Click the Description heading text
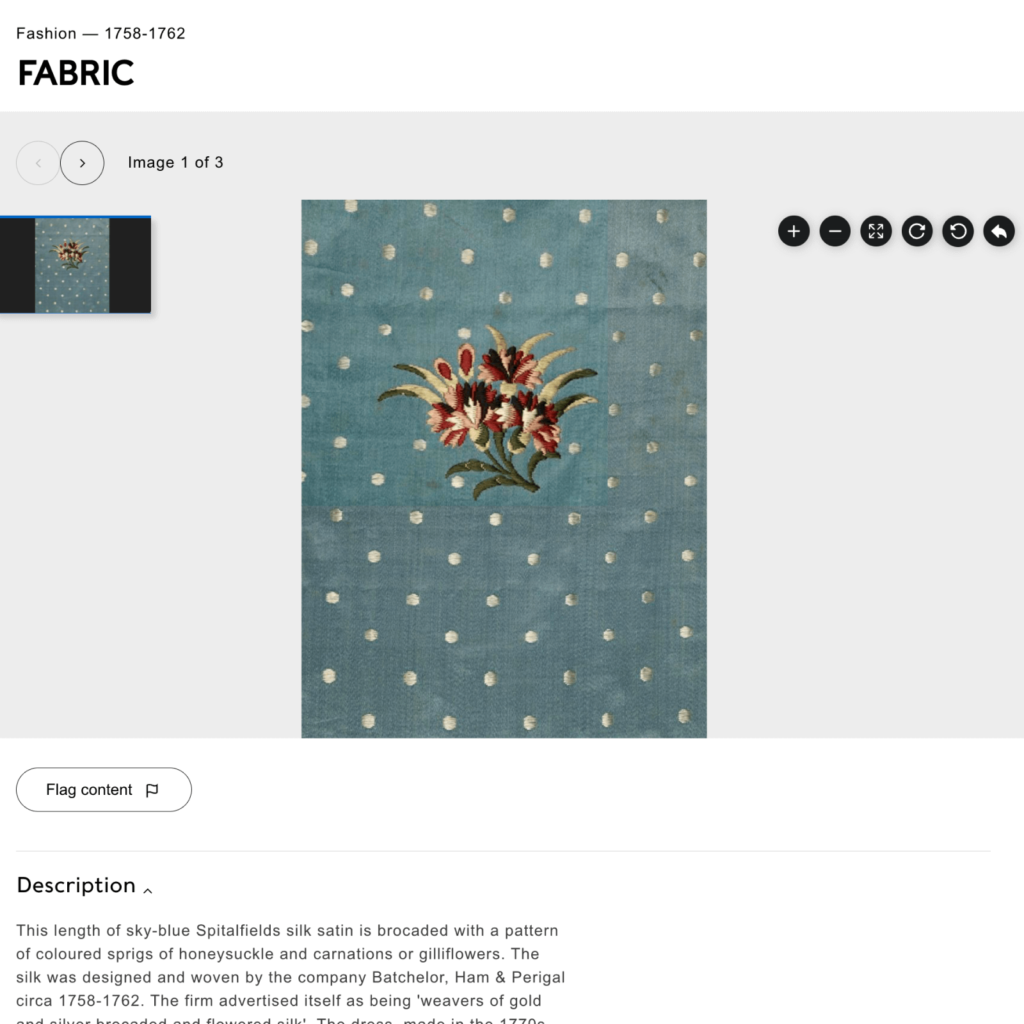 click(x=76, y=885)
